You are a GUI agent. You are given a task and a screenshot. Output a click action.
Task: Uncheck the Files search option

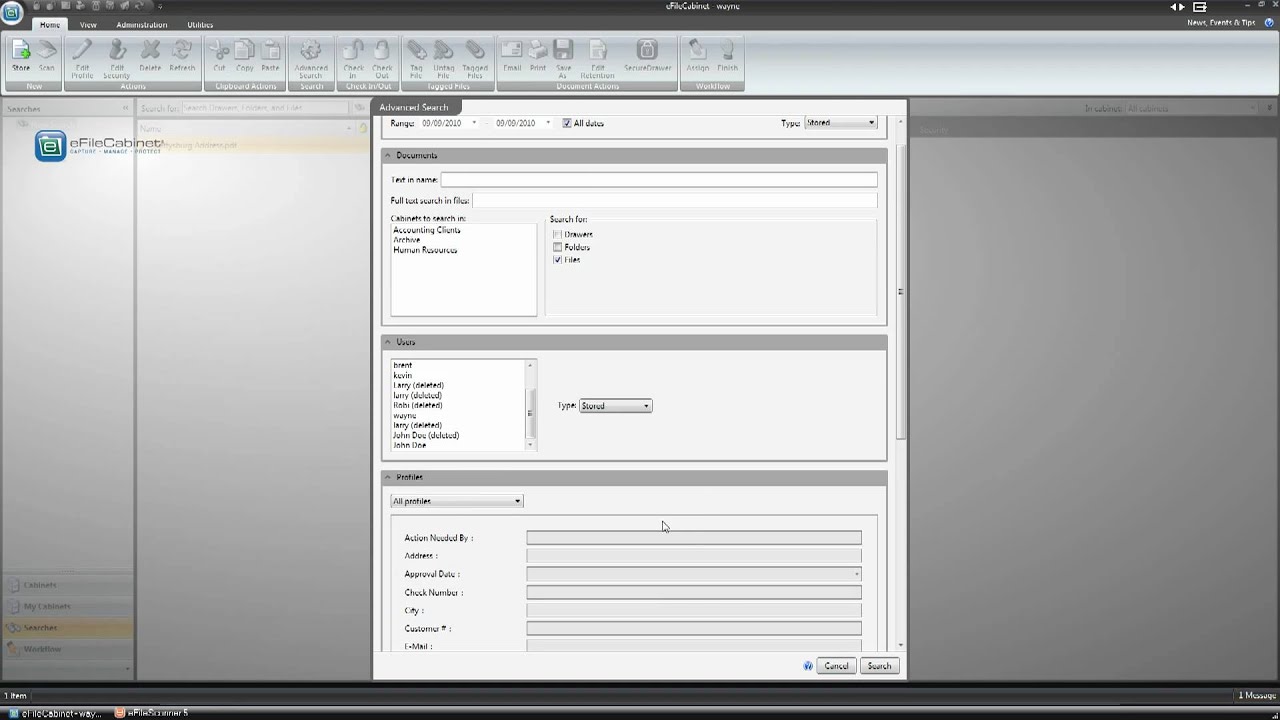[x=558, y=260]
